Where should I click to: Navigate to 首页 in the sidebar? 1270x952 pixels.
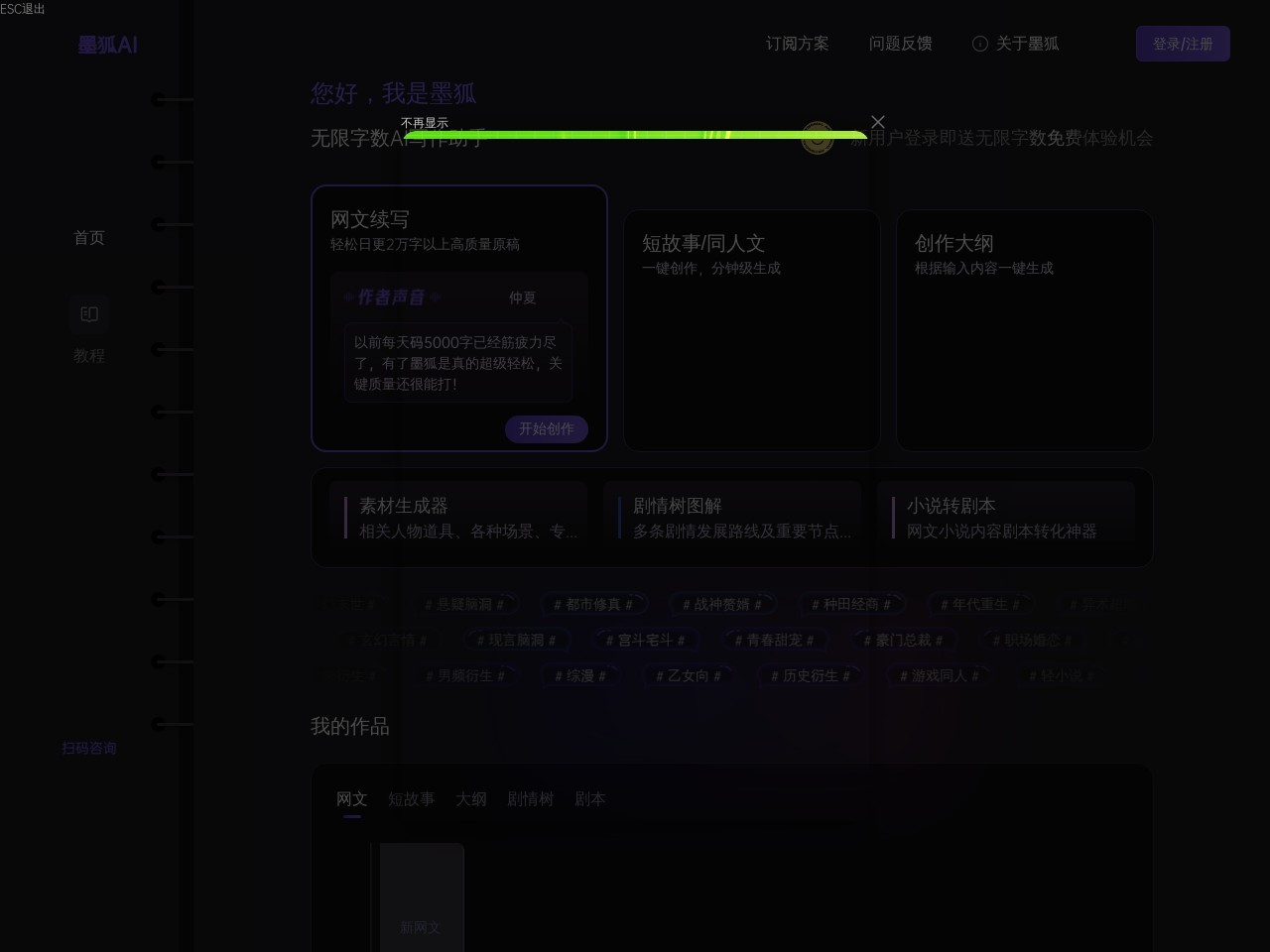(89, 237)
